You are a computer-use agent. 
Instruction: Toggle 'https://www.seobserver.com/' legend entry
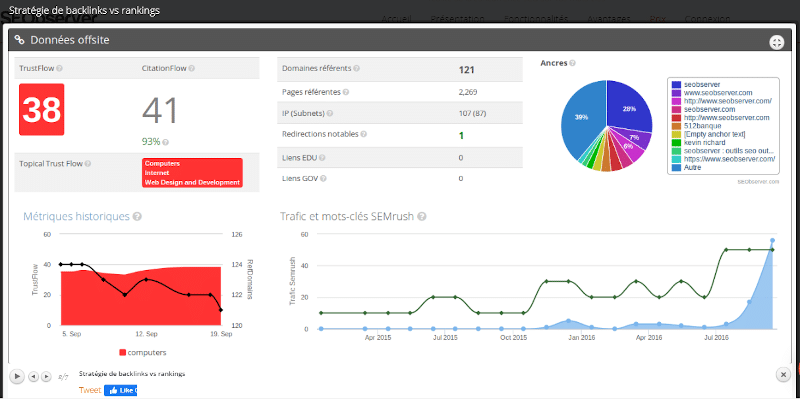[x=724, y=159]
